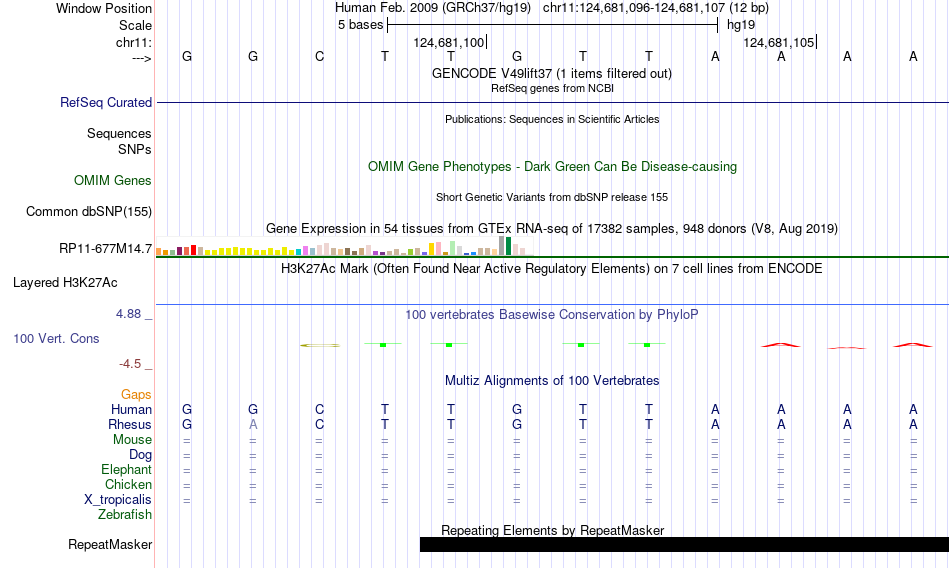The image size is (950, 568).
Task: Click Repeating Elements by RepeatMasker title
Action: [552, 530]
